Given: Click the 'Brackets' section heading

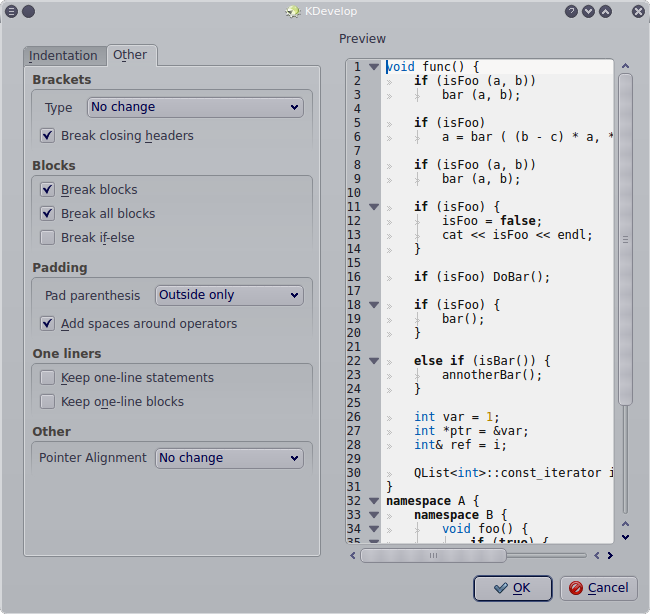Looking at the screenshot, I should 62,79.
